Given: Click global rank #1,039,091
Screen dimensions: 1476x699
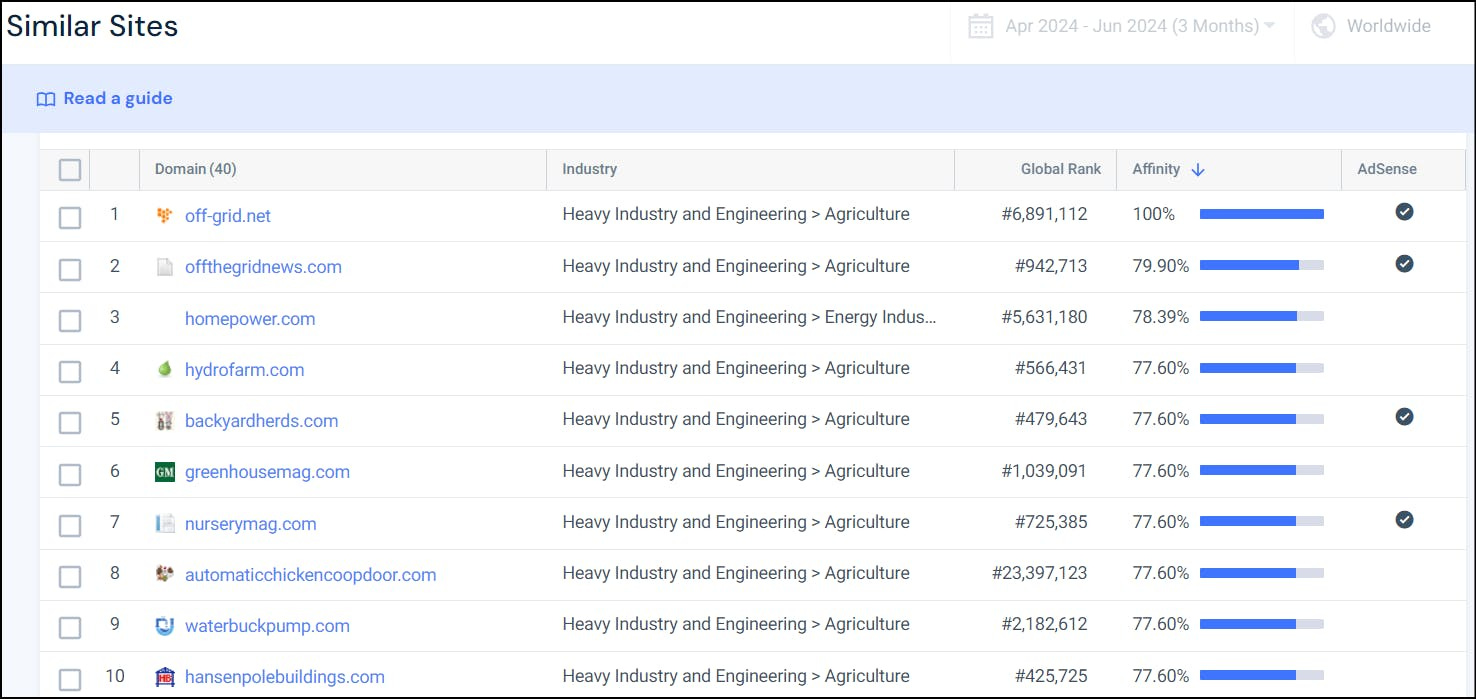Looking at the screenshot, I should click(x=1044, y=470).
